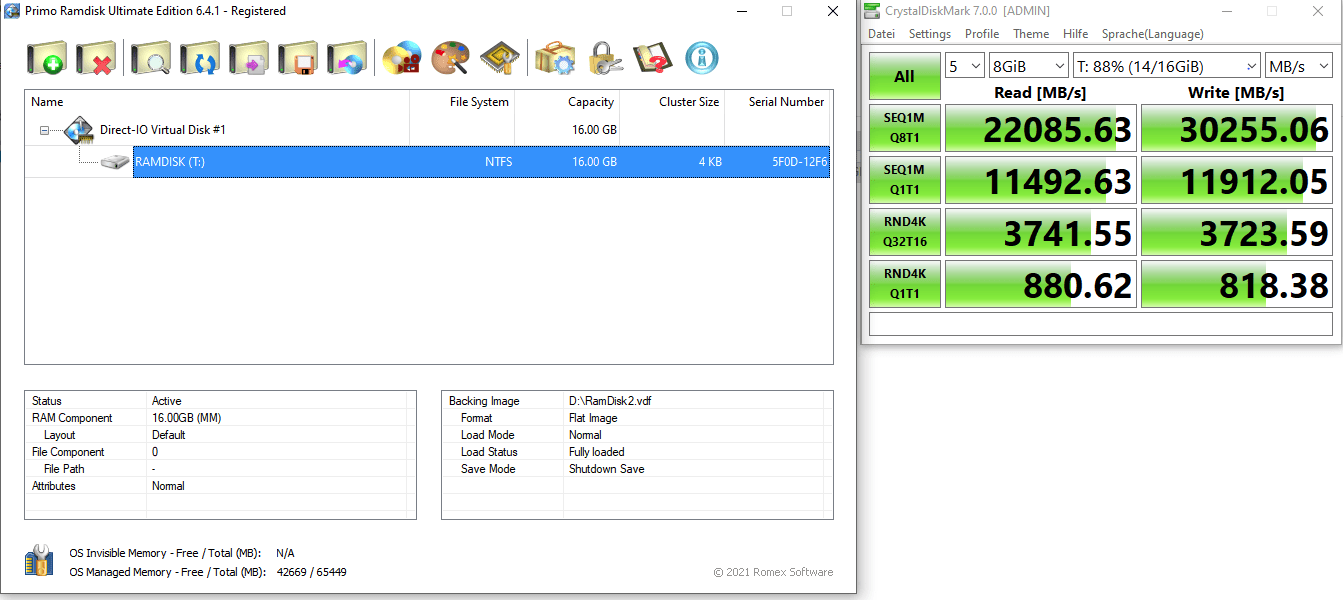Screen dimensions: 1343x600
Task: Click the refresh disk icon (blue arrows)
Action: pyautogui.click(x=199, y=59)
